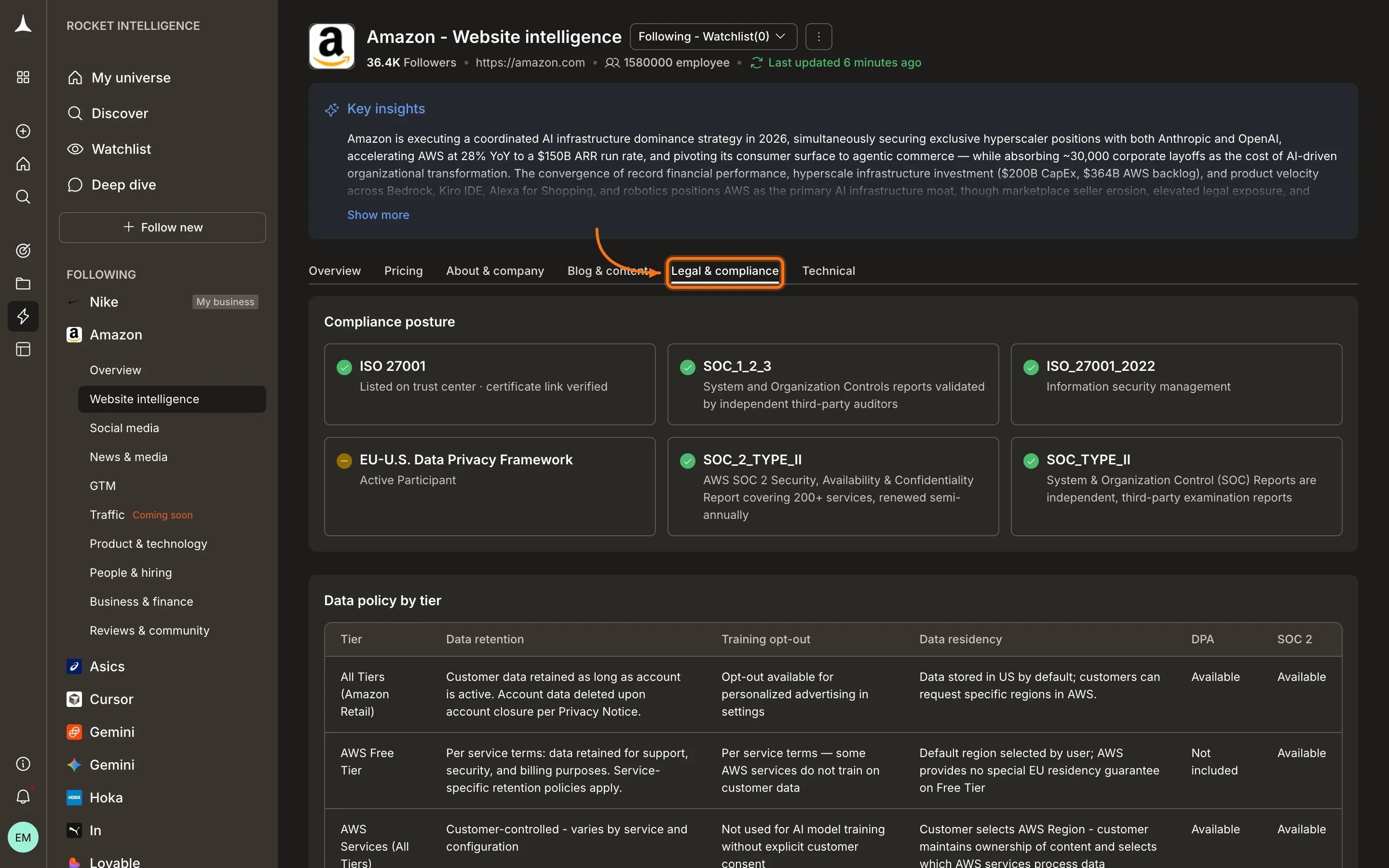Open the SOC_TYPE_II compliance card

point(1176,486)
